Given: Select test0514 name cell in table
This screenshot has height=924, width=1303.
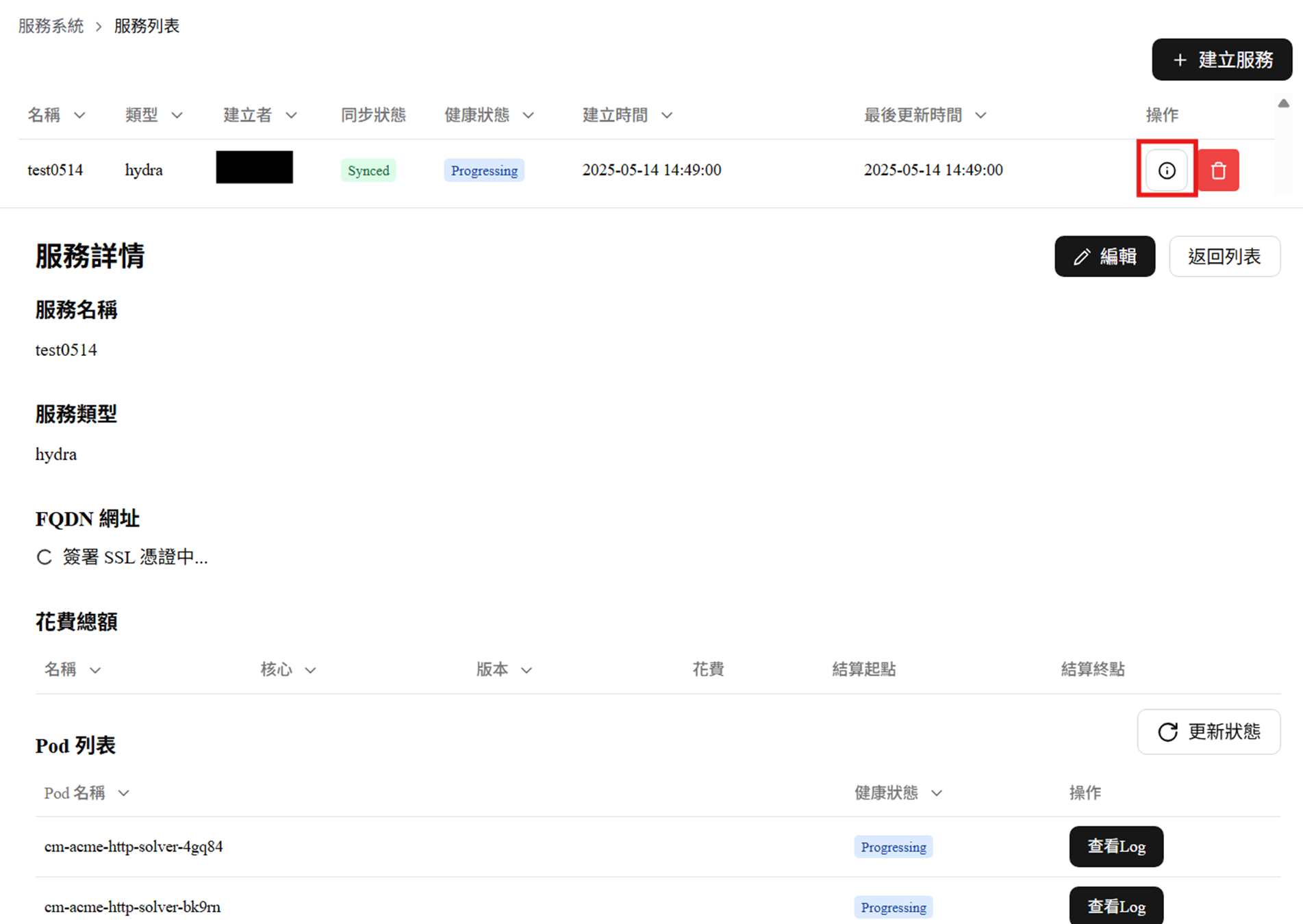Looking at the screenshot, I should coord(55,170).
